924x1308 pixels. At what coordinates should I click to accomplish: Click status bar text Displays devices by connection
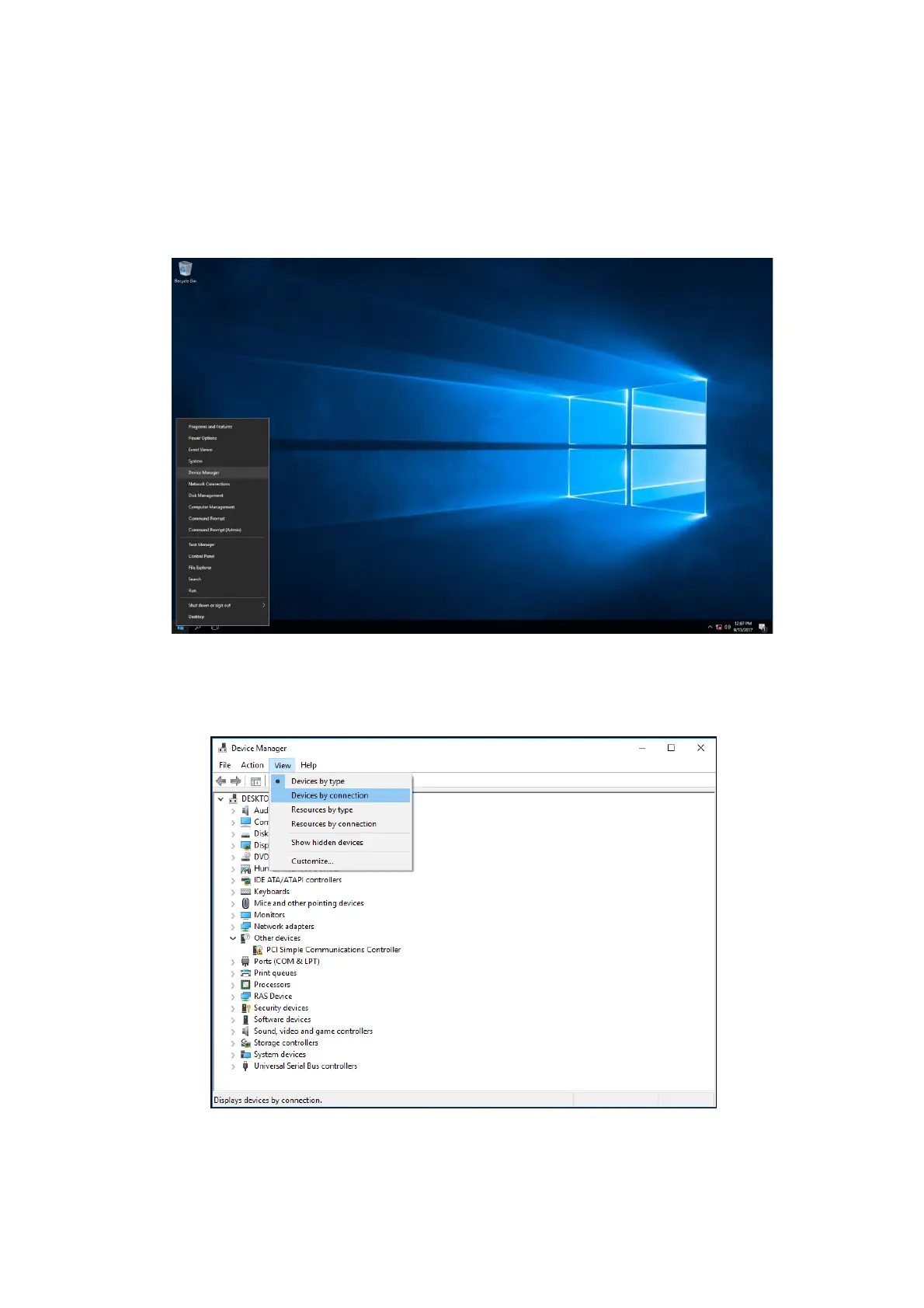pos(268,1101)
